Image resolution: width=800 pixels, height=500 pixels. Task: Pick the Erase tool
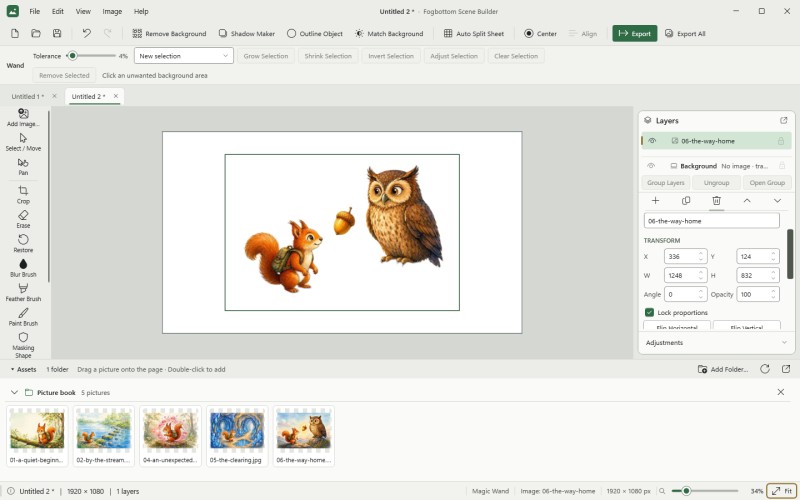coord(23,219)
